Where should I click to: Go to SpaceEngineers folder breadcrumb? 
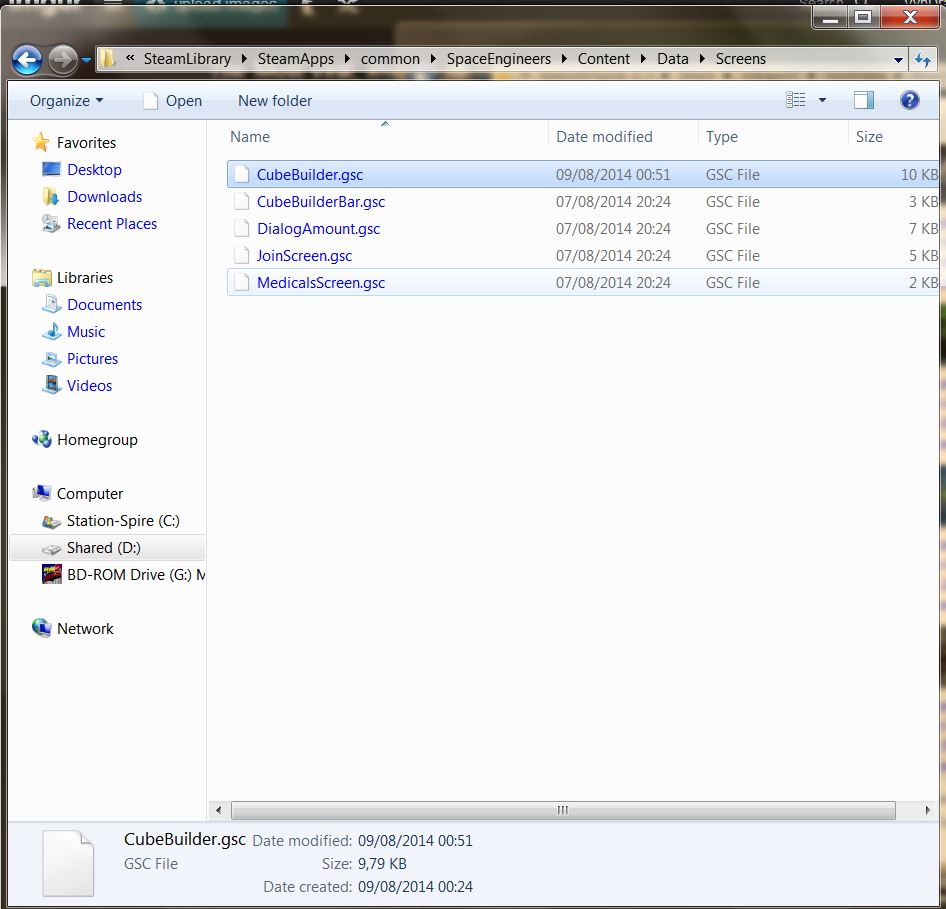[x=499, y=59]
